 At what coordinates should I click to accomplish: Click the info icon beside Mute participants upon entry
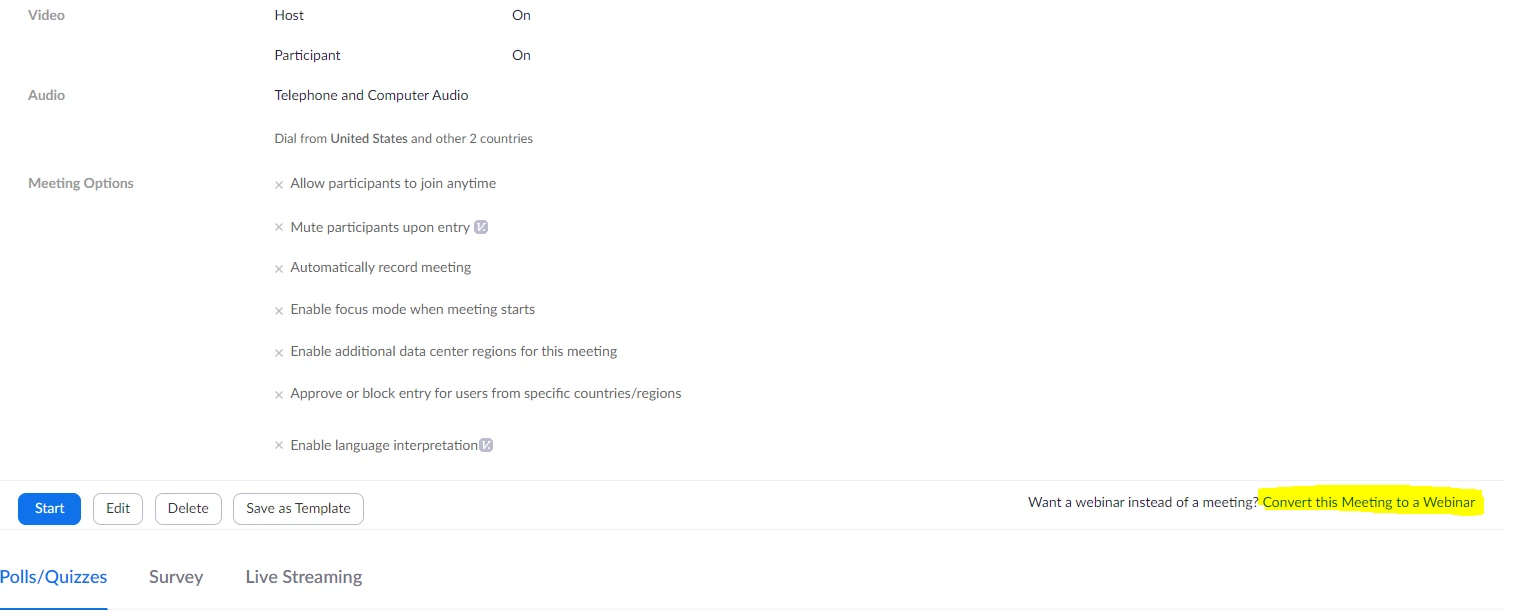click(x=481, y=228)
